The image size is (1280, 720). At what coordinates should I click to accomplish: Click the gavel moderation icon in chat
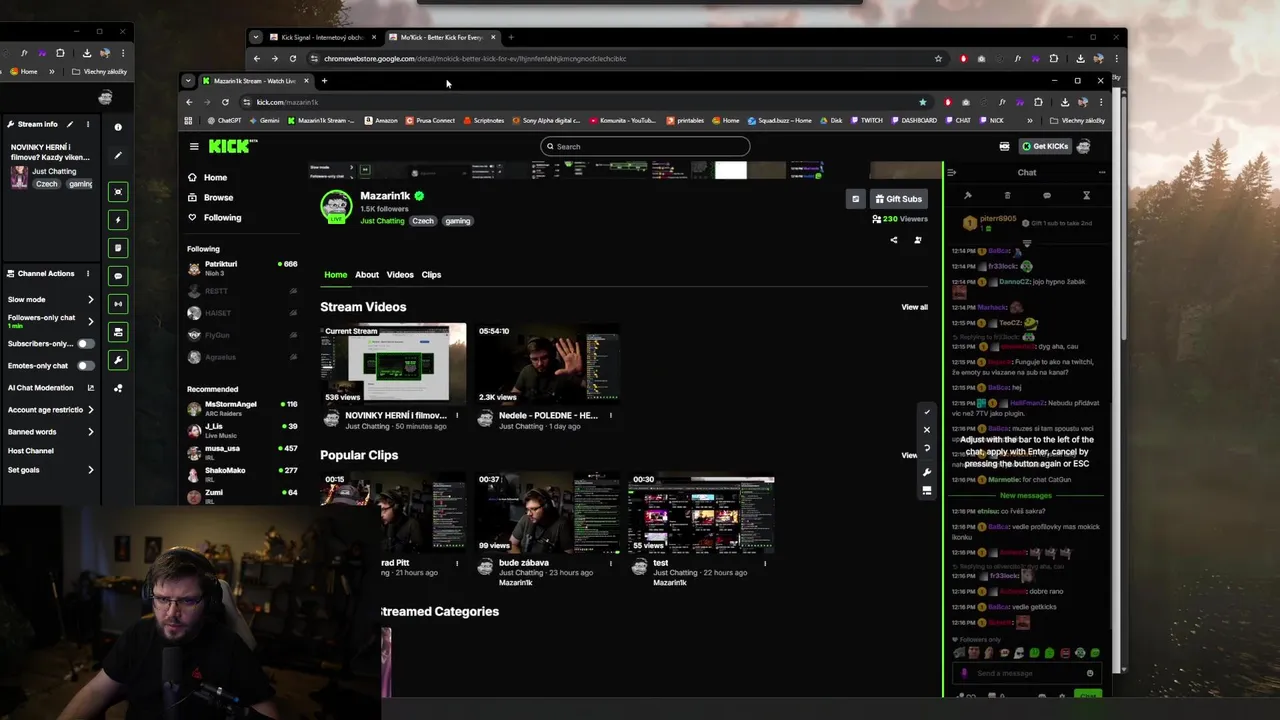[x=967, y=196]
